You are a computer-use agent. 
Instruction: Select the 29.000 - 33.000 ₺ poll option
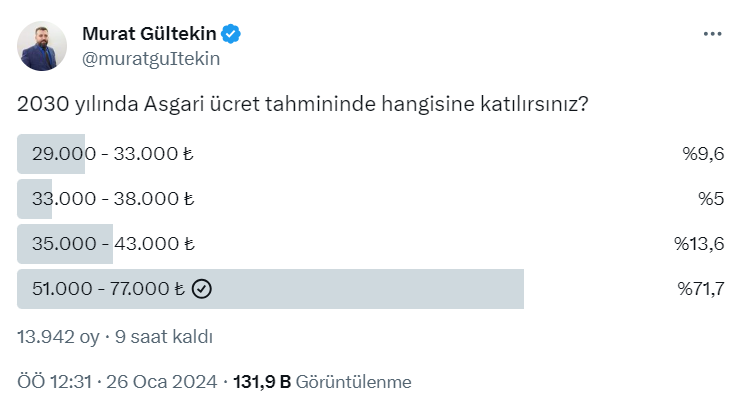pos(112,154)
